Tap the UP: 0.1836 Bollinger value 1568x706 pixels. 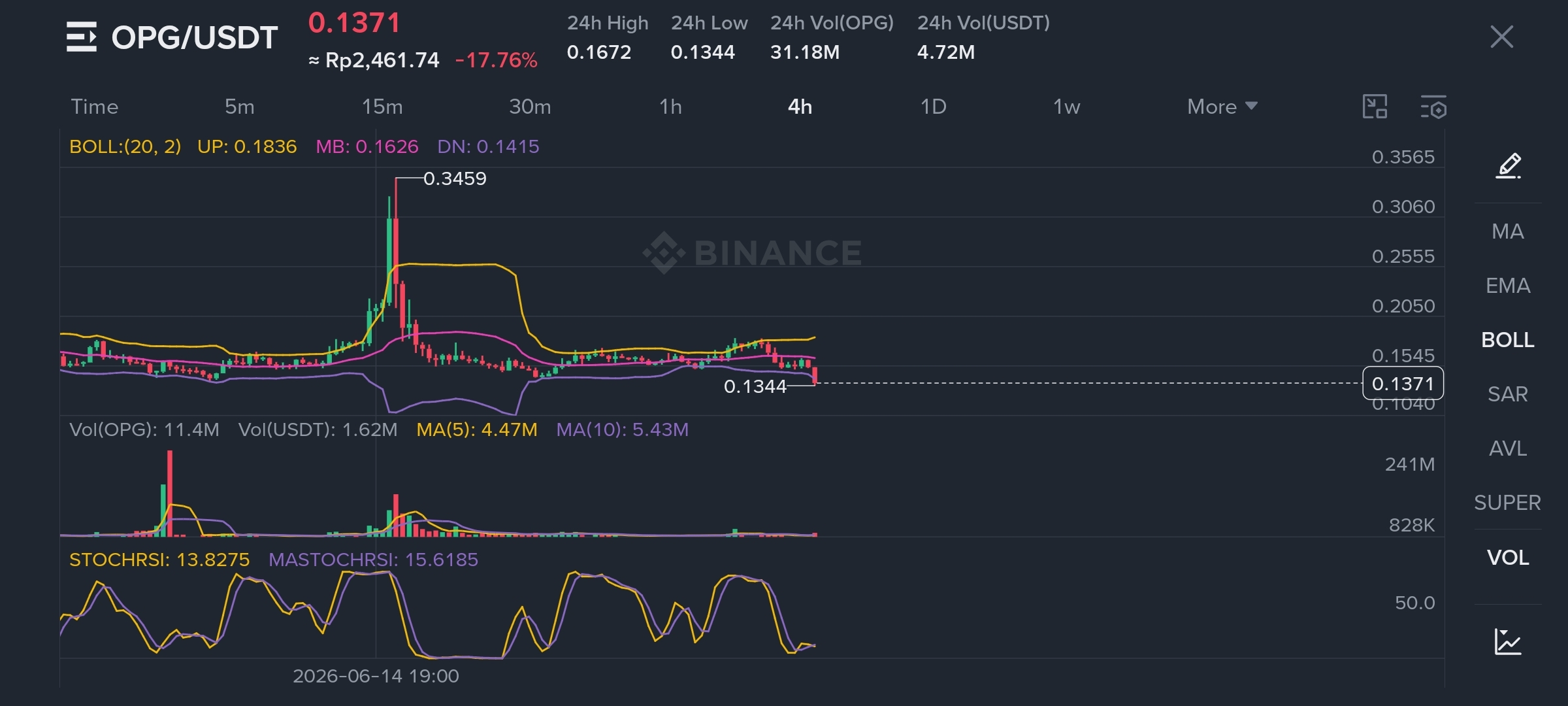click(247, 146)
